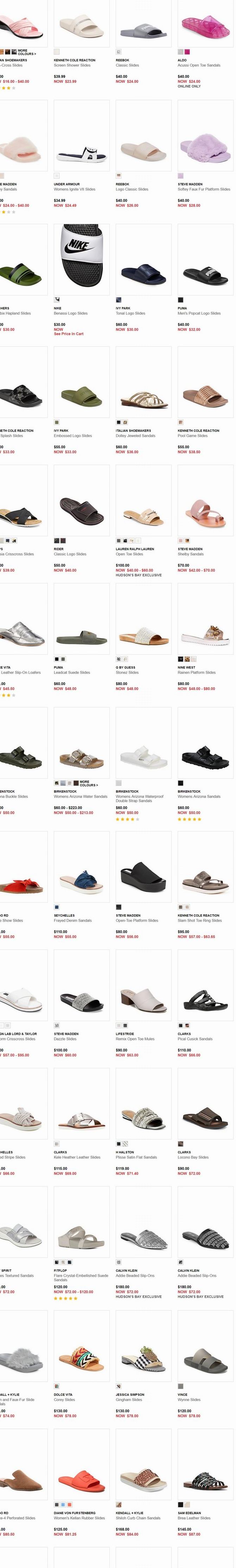View Steve Madden Open-Toe Platform Slides photo
Screen dimensions: 236x1568
click(143, 867)
